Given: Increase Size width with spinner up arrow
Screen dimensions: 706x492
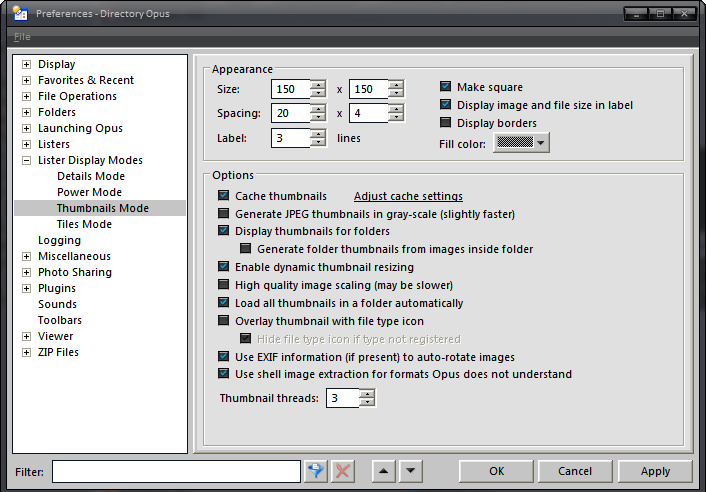Looking at the screenshot, I should (318, 84).
